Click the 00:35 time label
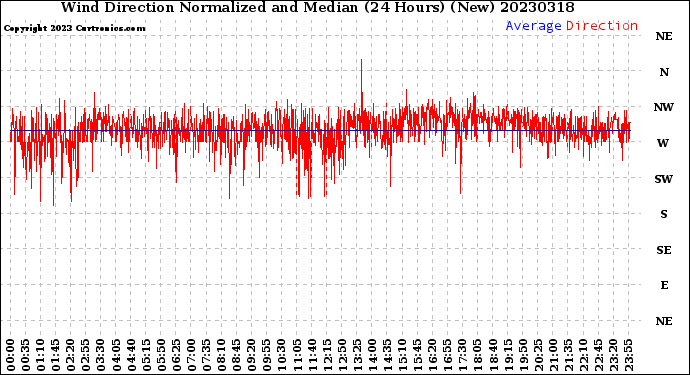690x375 pixels. point(26,355)
